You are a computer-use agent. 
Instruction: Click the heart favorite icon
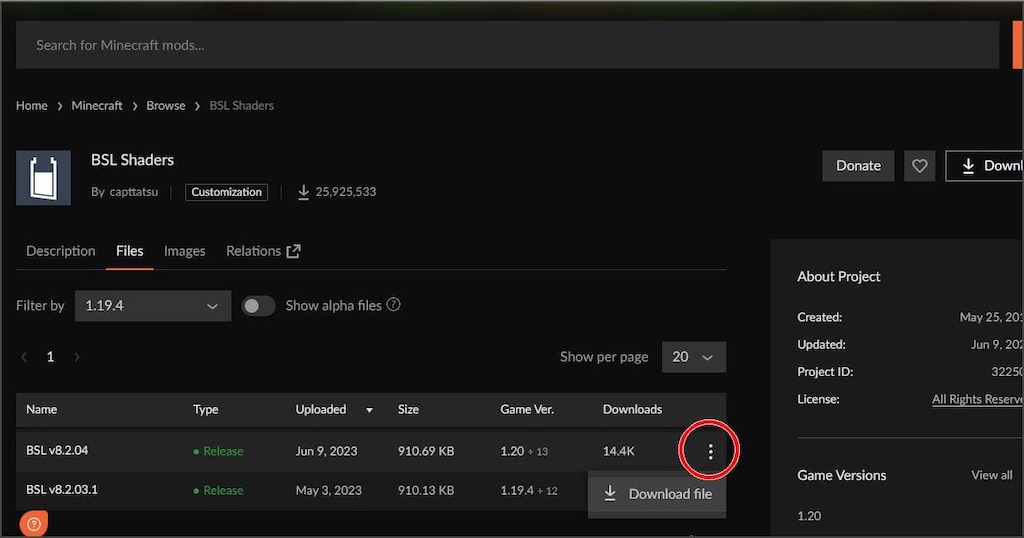click(920, 166)
